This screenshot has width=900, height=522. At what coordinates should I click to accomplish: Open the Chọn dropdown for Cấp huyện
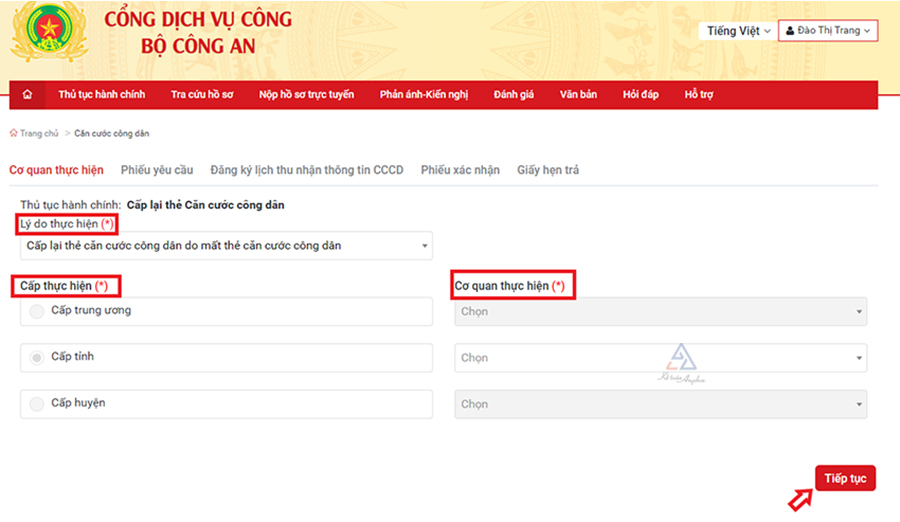[x=661, y=404]
